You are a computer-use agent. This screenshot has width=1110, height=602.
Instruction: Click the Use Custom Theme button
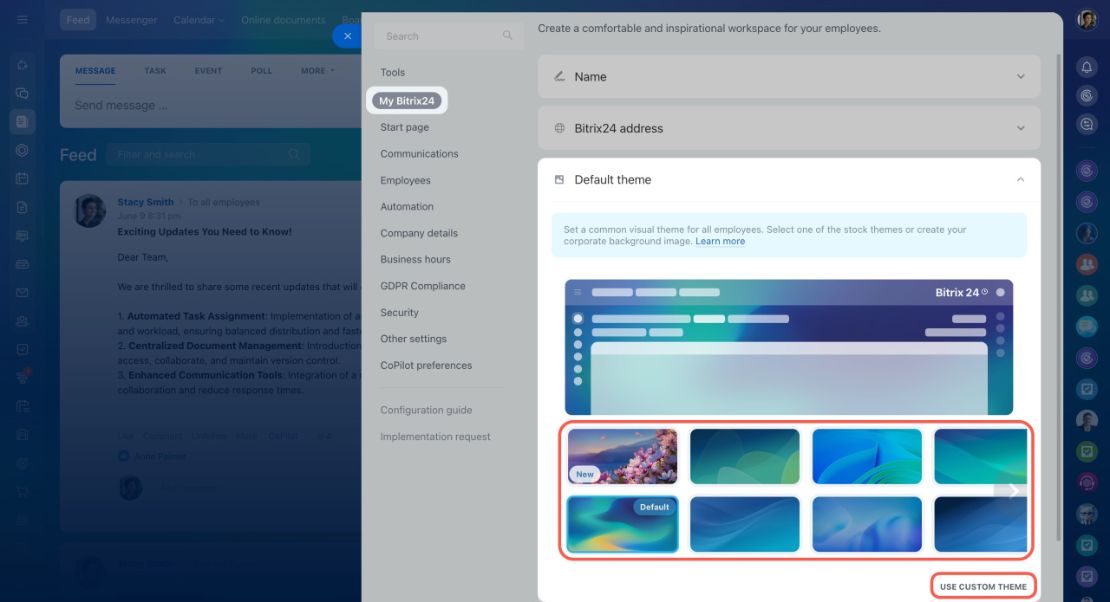tap(983, 586)
